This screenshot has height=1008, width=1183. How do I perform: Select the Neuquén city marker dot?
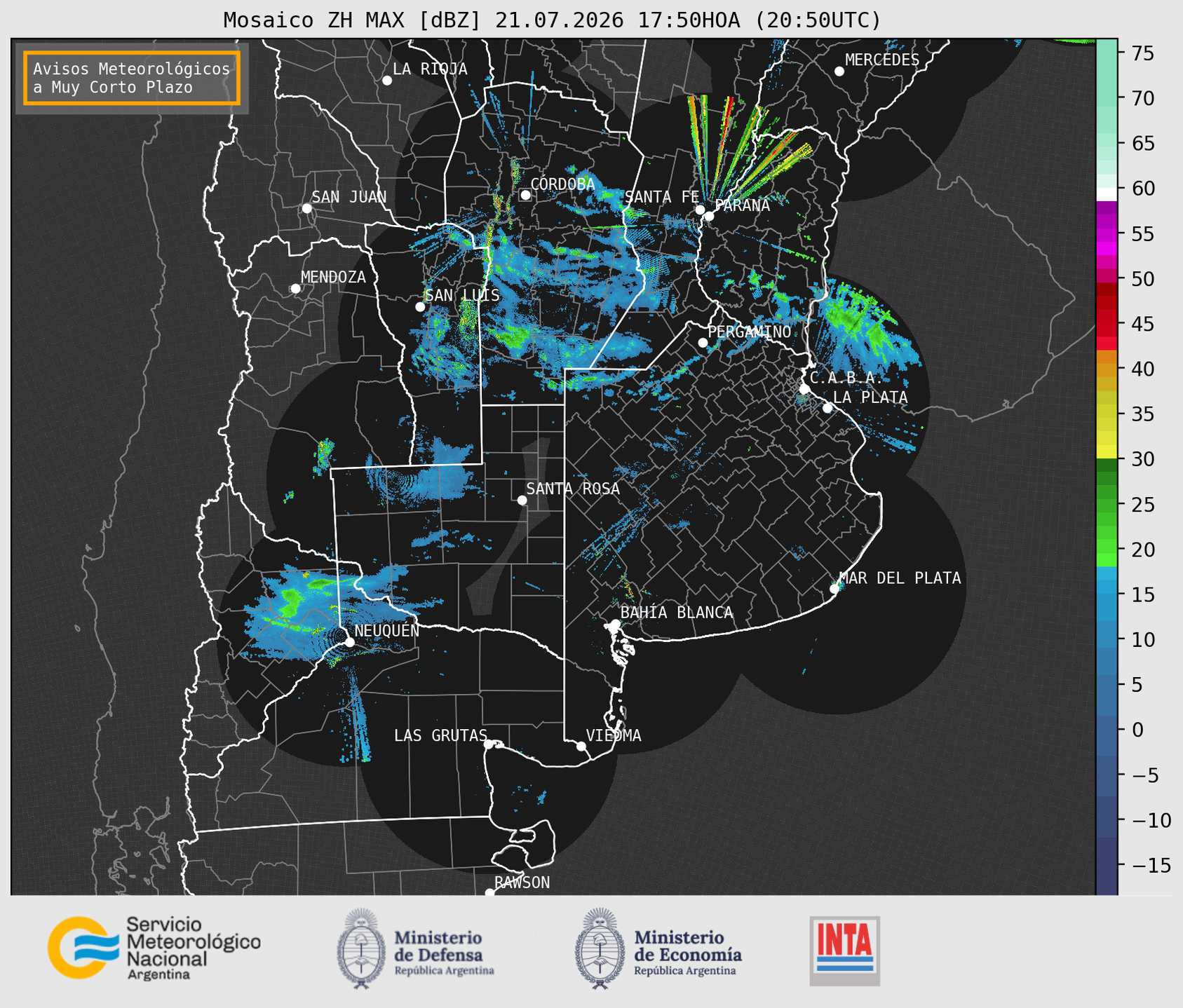point(349,641)
